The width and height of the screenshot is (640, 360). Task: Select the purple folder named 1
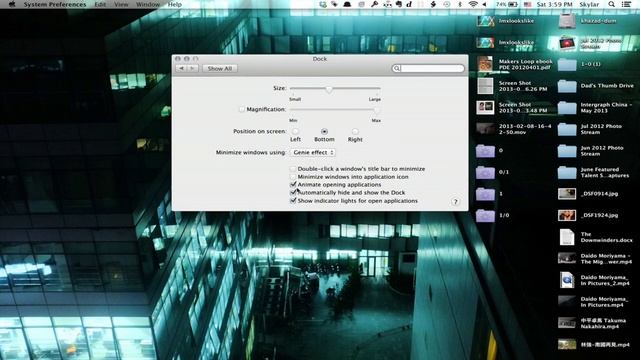pos(485,194)
